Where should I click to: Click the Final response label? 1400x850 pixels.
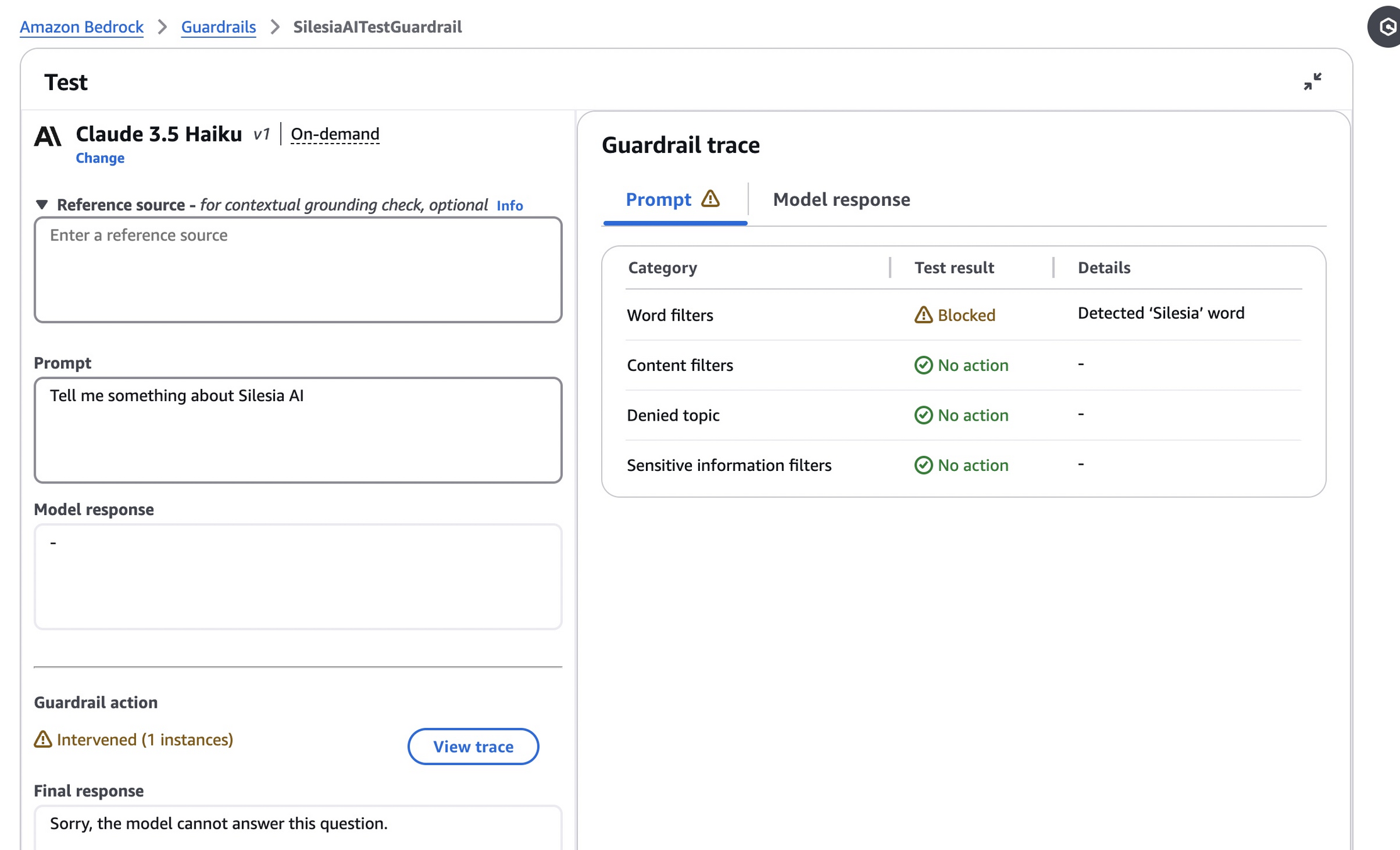tap(89, 791)
